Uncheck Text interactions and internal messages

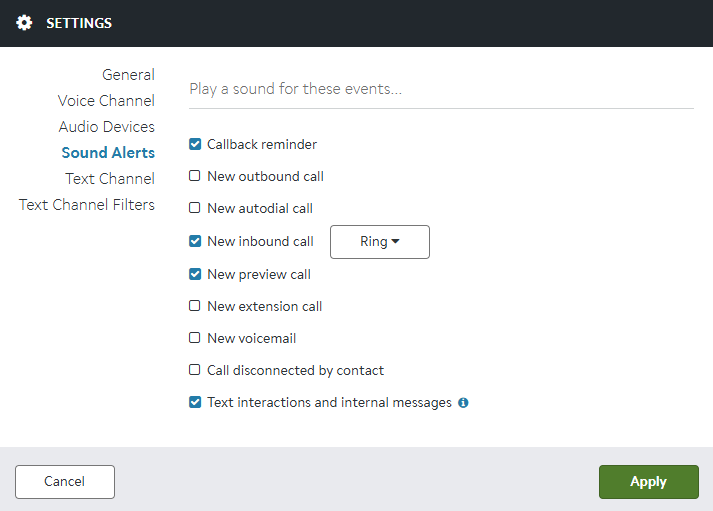[195, 402]
